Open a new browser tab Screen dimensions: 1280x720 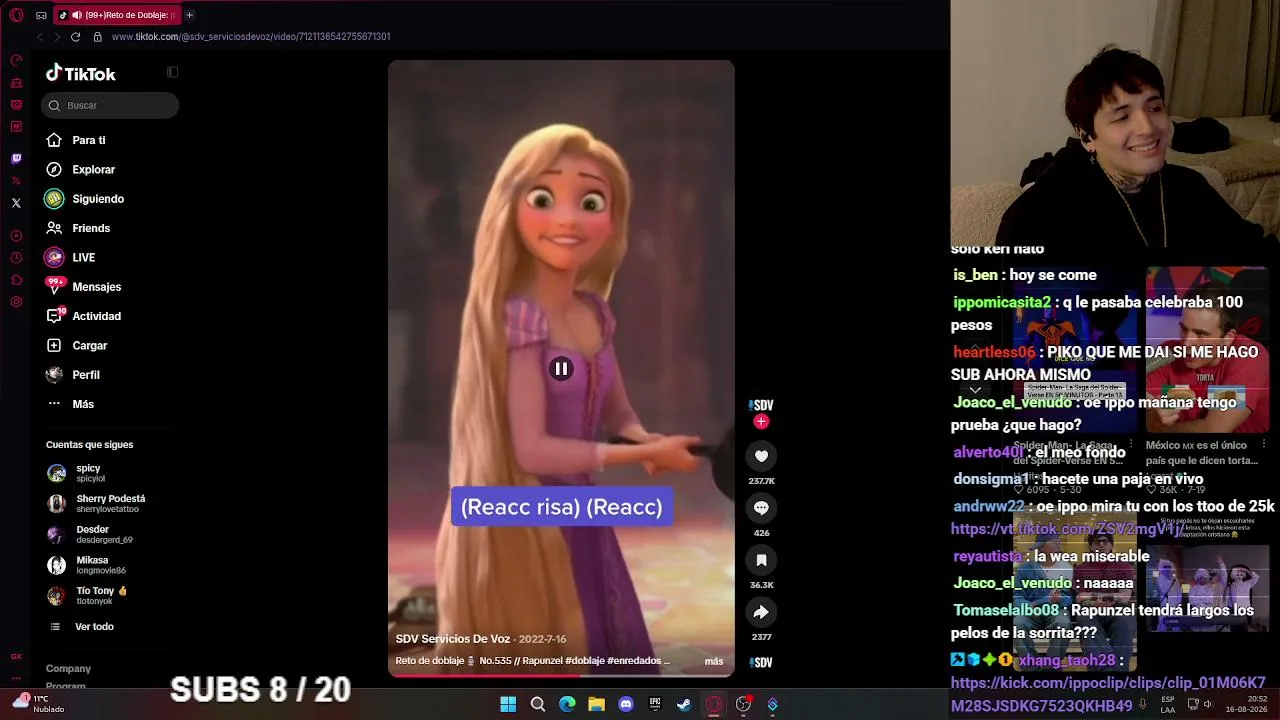click(x=189, y=15)
